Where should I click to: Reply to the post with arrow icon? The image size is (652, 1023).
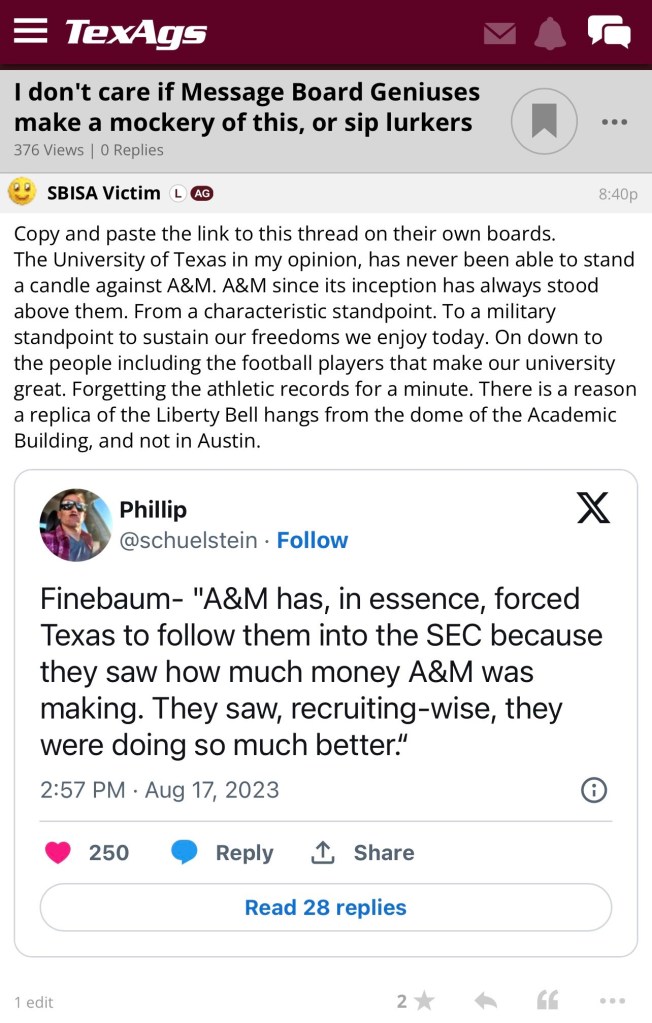point(485,1001)
